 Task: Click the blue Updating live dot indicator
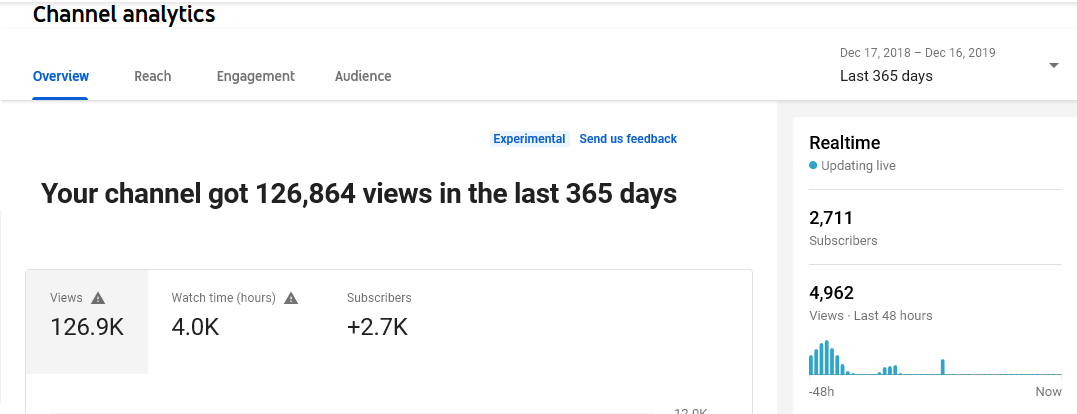813,166
